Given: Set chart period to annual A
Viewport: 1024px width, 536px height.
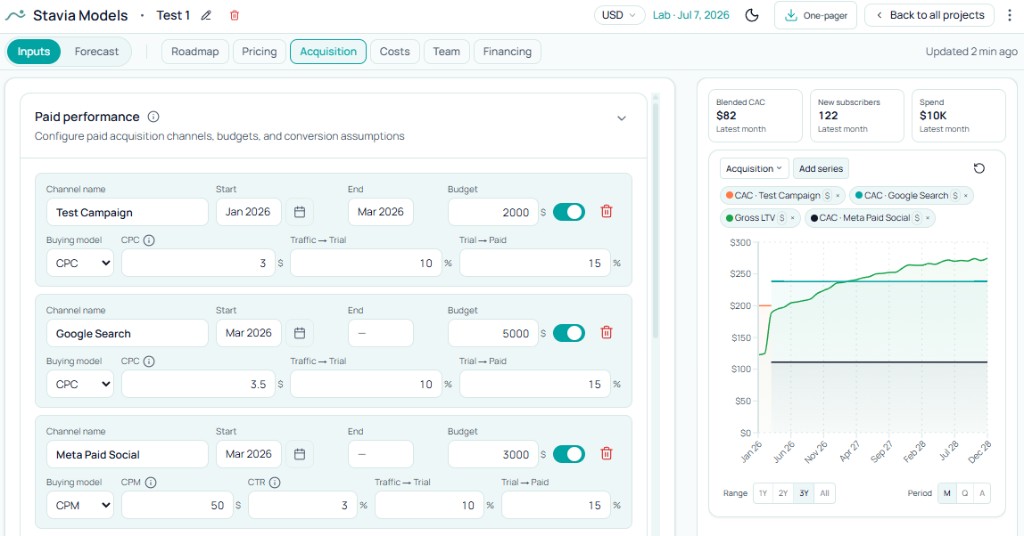Looking at the screenshot, I should point(982,493).
